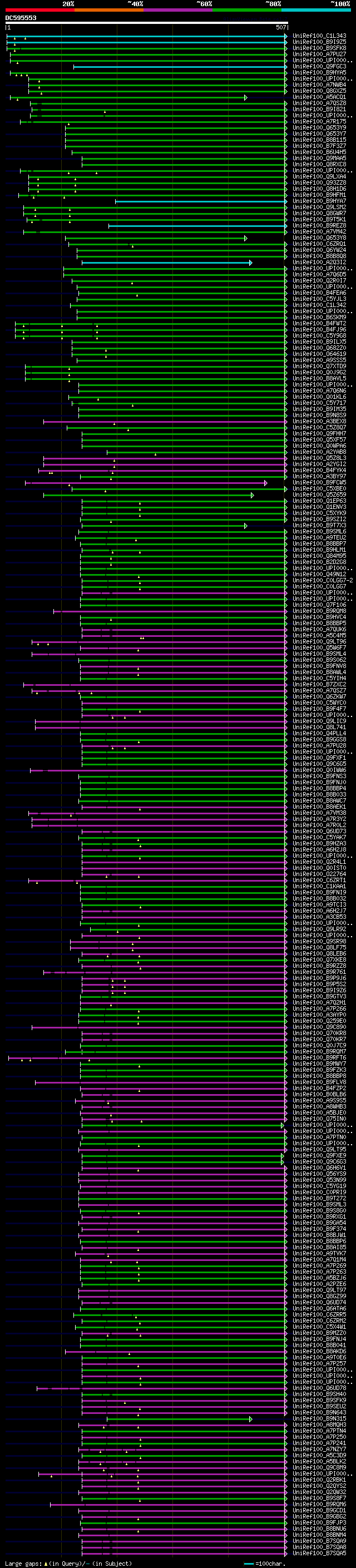Click the label UniRef100_B9HYA5

319,72
